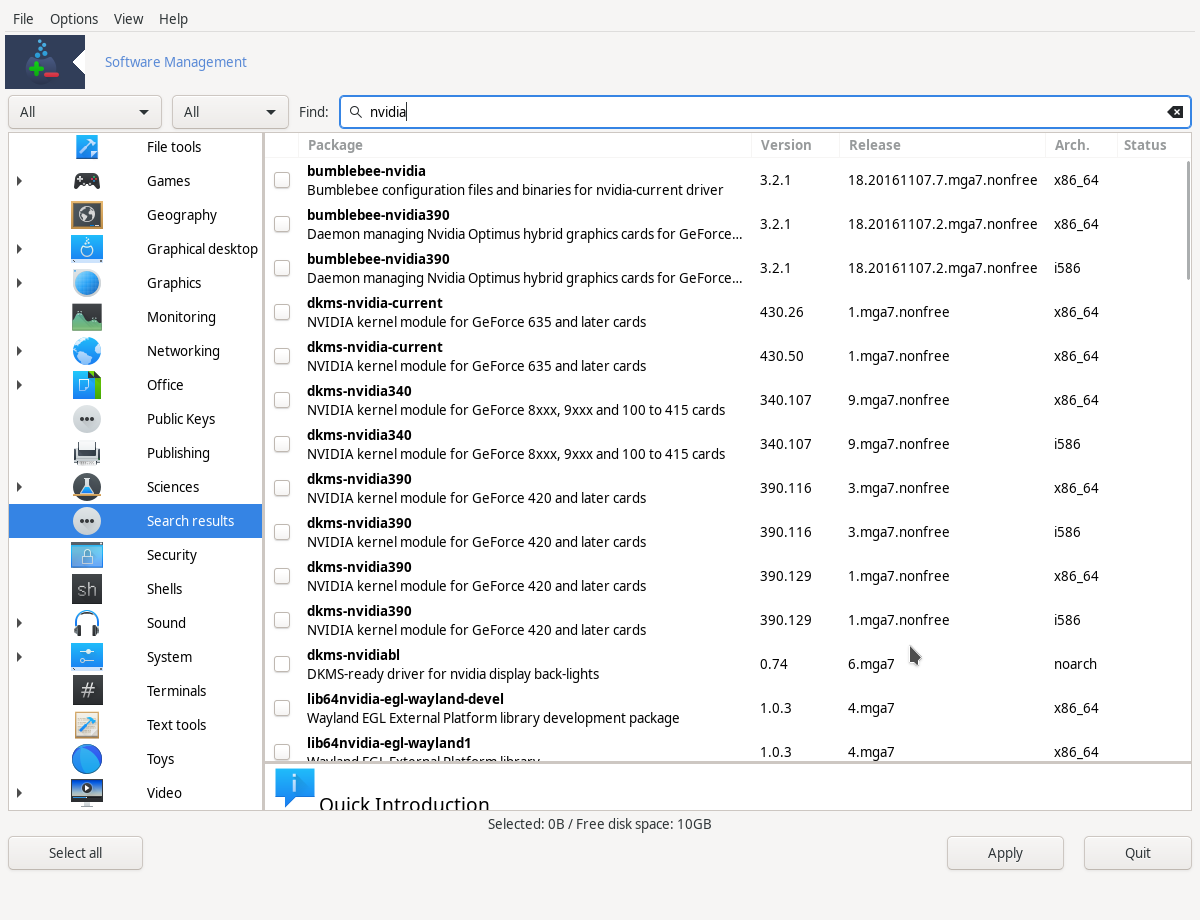Check dkms-nvidia-current 430.26 checkbox

(282, 312)
